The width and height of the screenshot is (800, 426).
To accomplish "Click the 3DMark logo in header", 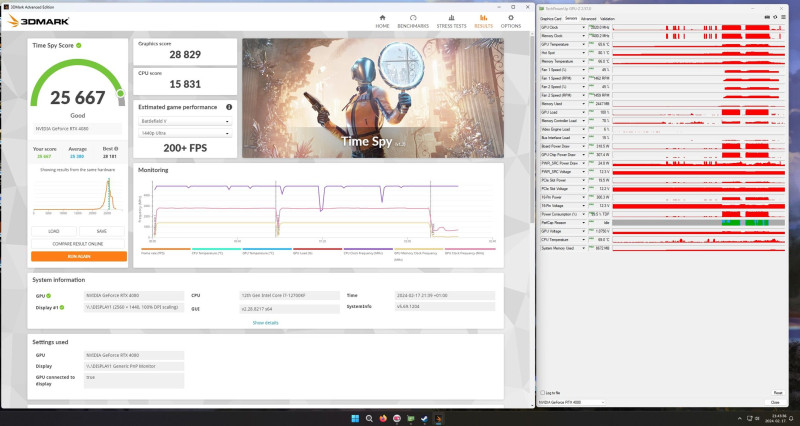I will (x=39, y=21).
